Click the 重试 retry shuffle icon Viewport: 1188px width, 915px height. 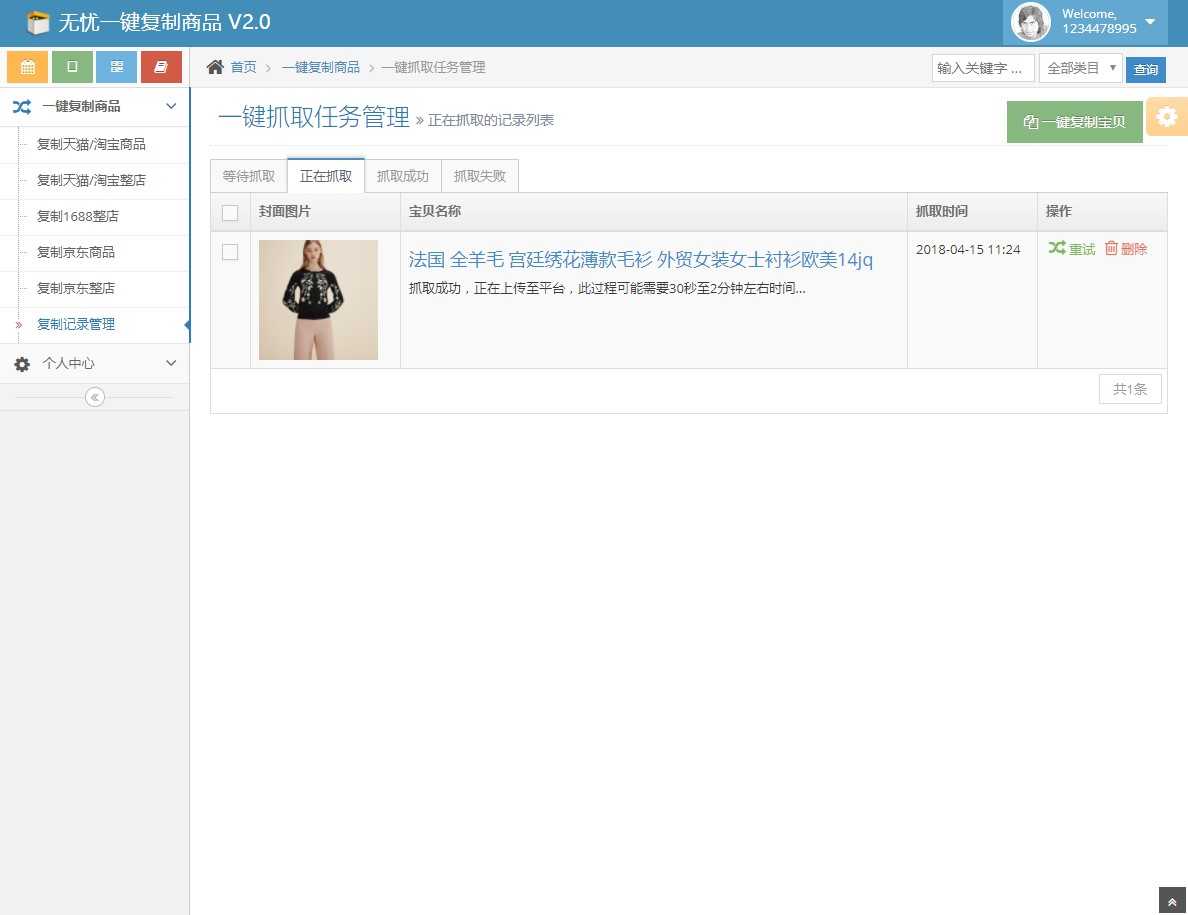[1057, 248]
